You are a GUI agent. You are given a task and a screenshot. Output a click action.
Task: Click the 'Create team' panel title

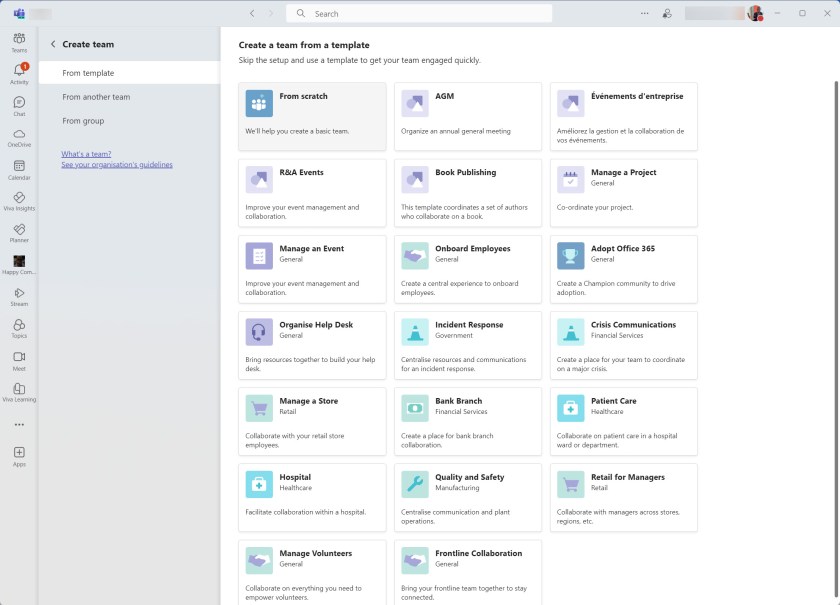88,44
